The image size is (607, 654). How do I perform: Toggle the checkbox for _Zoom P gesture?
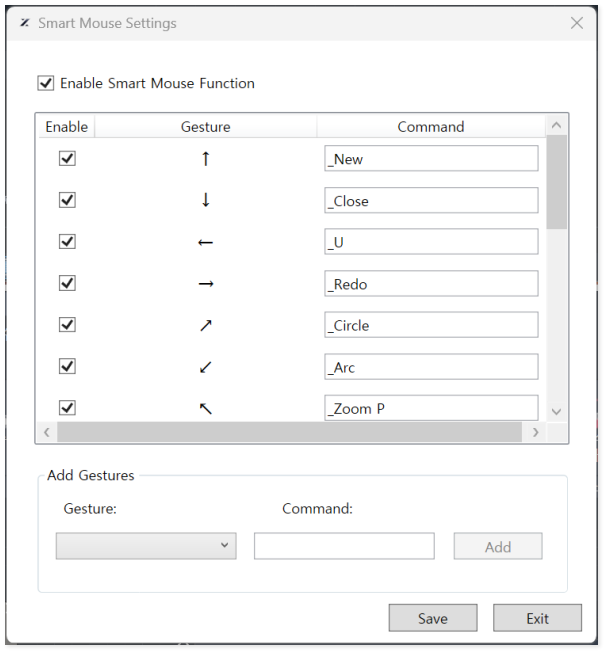click(x=67, y=407)
